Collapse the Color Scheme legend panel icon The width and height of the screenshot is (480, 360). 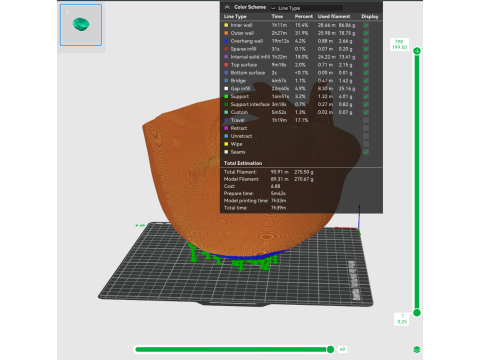click(227, 7)
